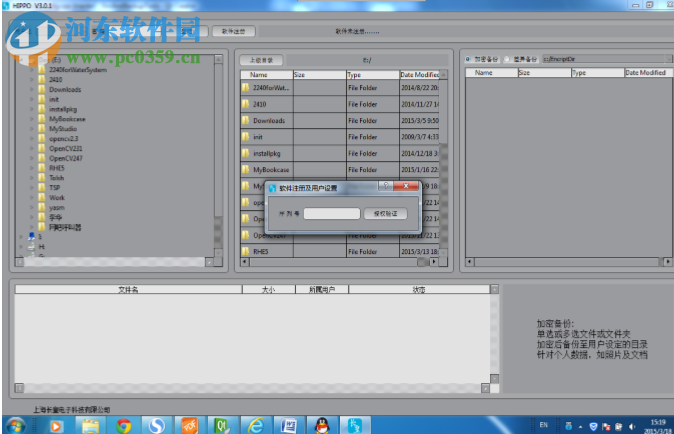674x434 pixels.
Task: Click the 上级目录 parent directory button
Action: coord(262,60)
